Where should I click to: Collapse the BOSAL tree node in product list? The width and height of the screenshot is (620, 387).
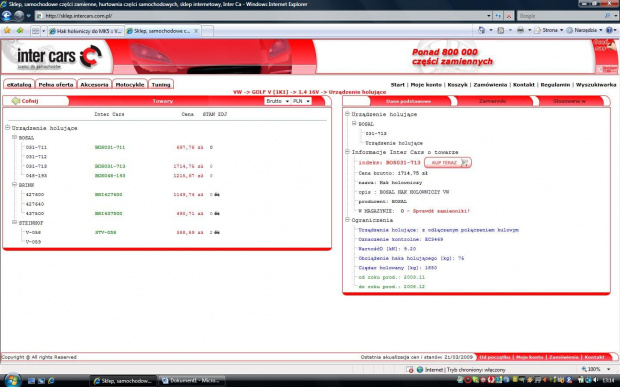click(x=14, y=137)
